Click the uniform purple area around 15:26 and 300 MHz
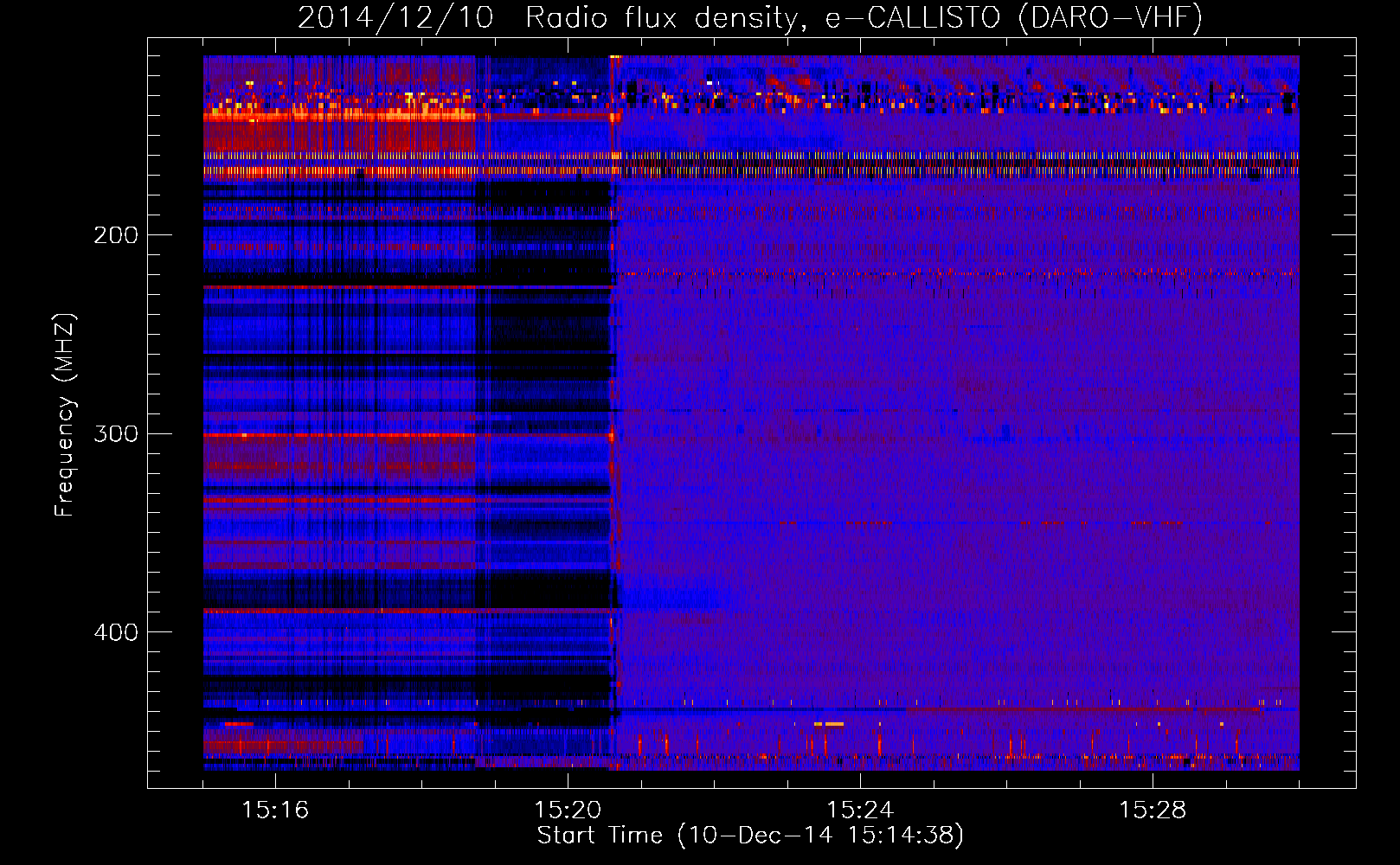The height and width of the screenshot is (865, 1400). tap(1006, 433)
